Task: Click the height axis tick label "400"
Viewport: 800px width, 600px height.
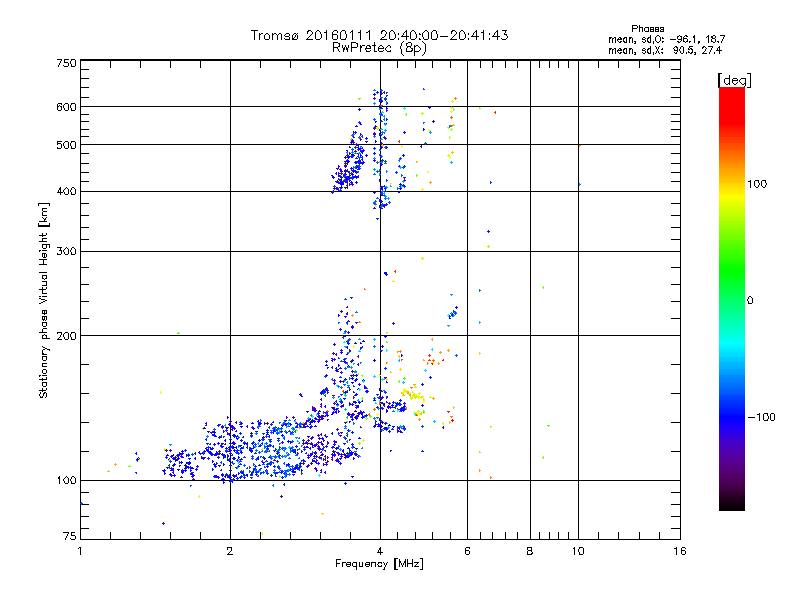Action: click(66, 192)
